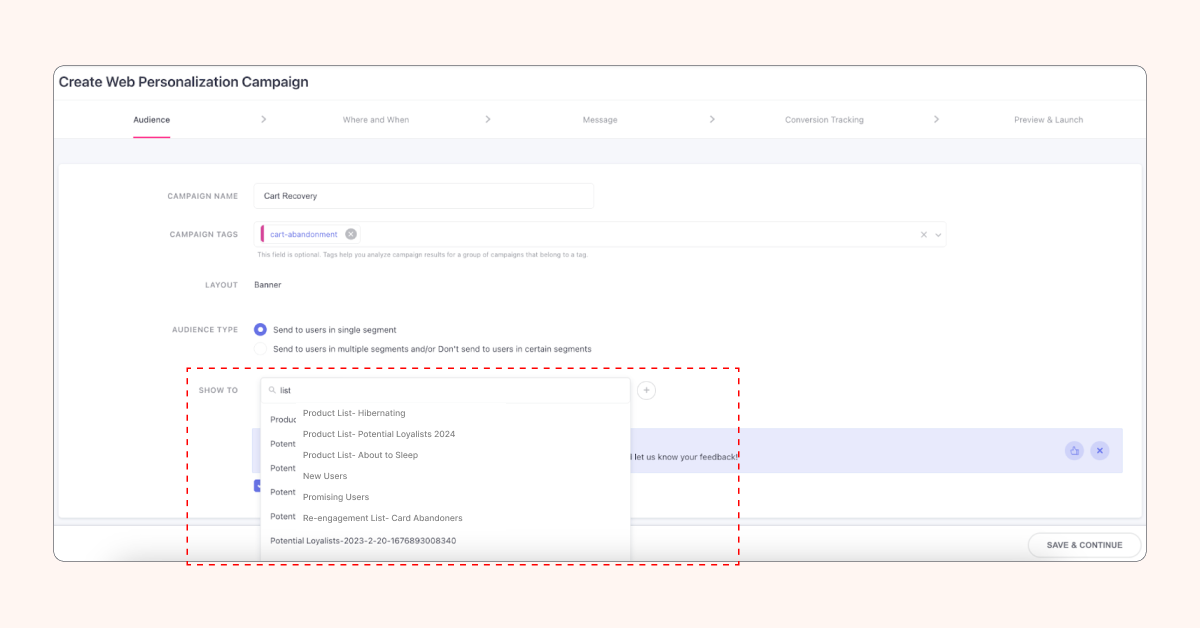Click the plus icon beside segment search
Screen dimensions: 1200x628
click(x=647, y=390)
